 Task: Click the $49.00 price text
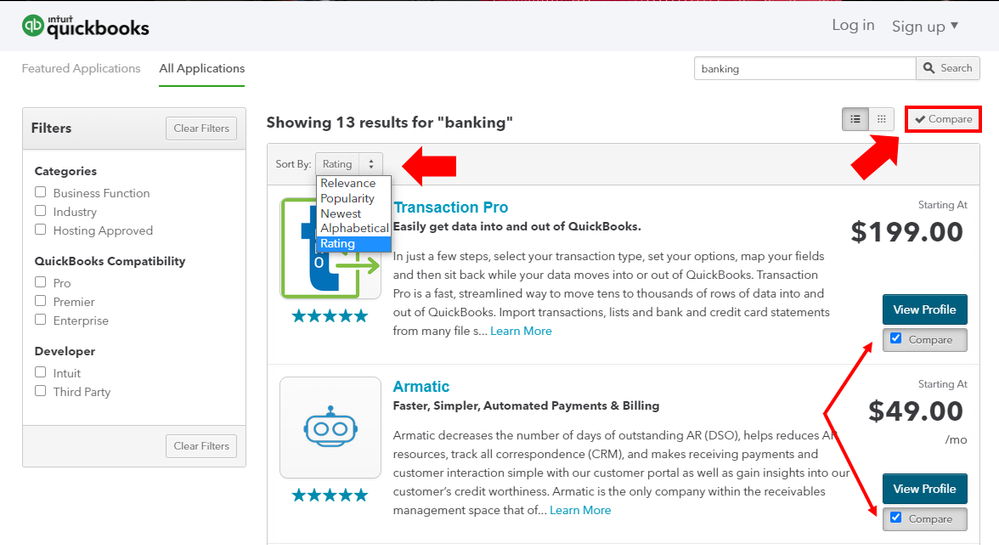coord(916,411)
